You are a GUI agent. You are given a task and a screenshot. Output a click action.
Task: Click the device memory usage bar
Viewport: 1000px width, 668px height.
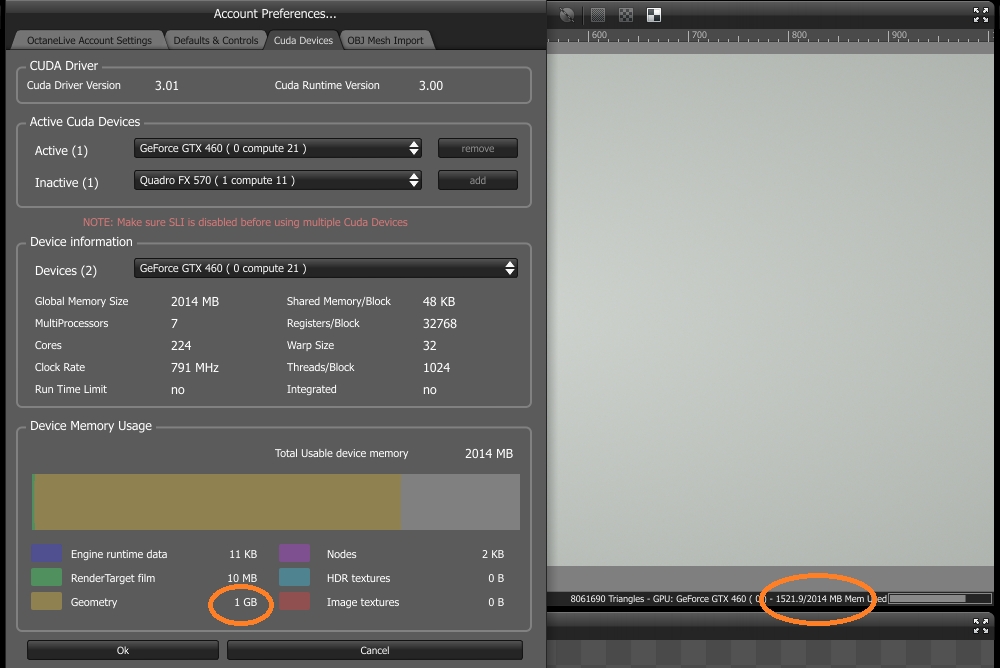click(x=276, y=501)
